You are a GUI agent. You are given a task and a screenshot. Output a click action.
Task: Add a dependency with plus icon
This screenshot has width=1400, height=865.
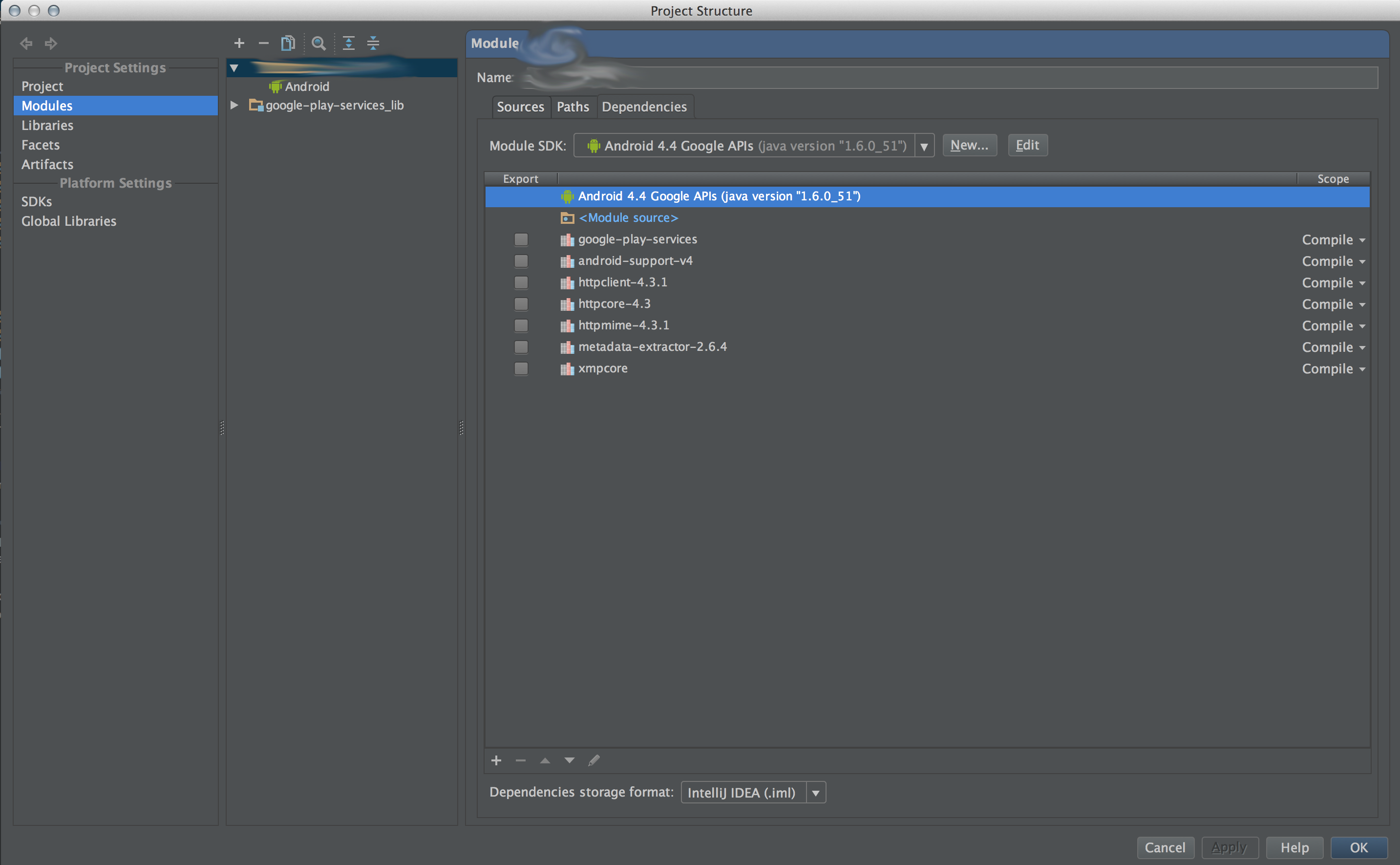pyautogui.click(x=496, y=760)
